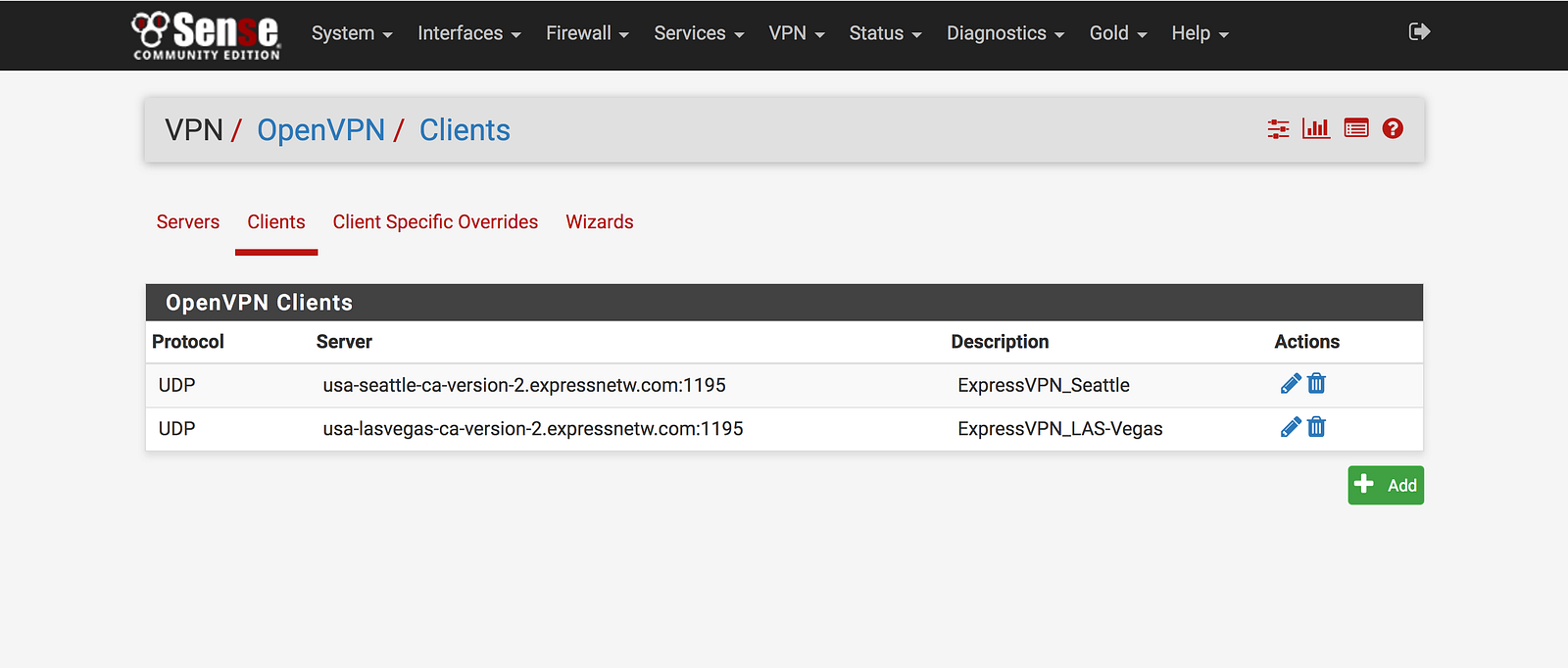Image resolution: width=1568 pixels, height=668 pixels.
Task: Edit the ExpressVPN_LAS-Vegas client
Action: click(1291, 427)
